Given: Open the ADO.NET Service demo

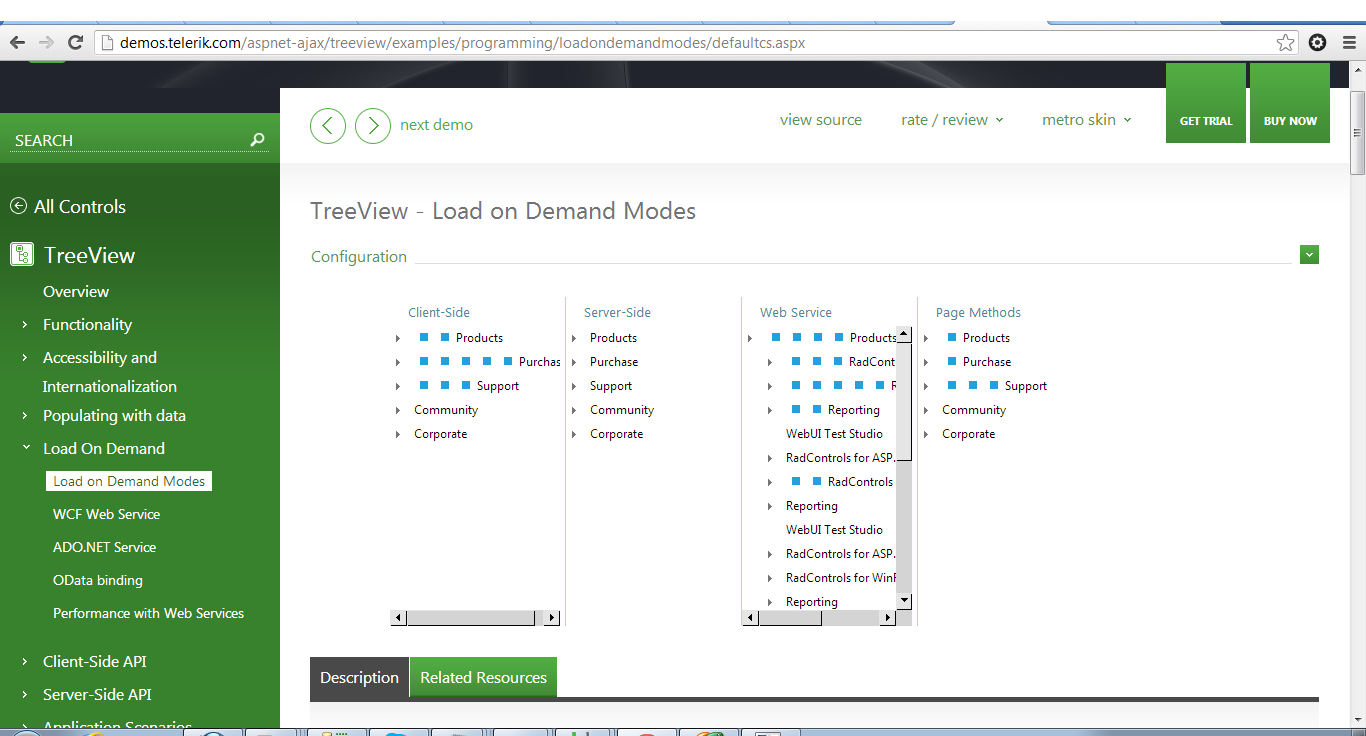Looking at the screenshot, I should click(x=104, y=547).
